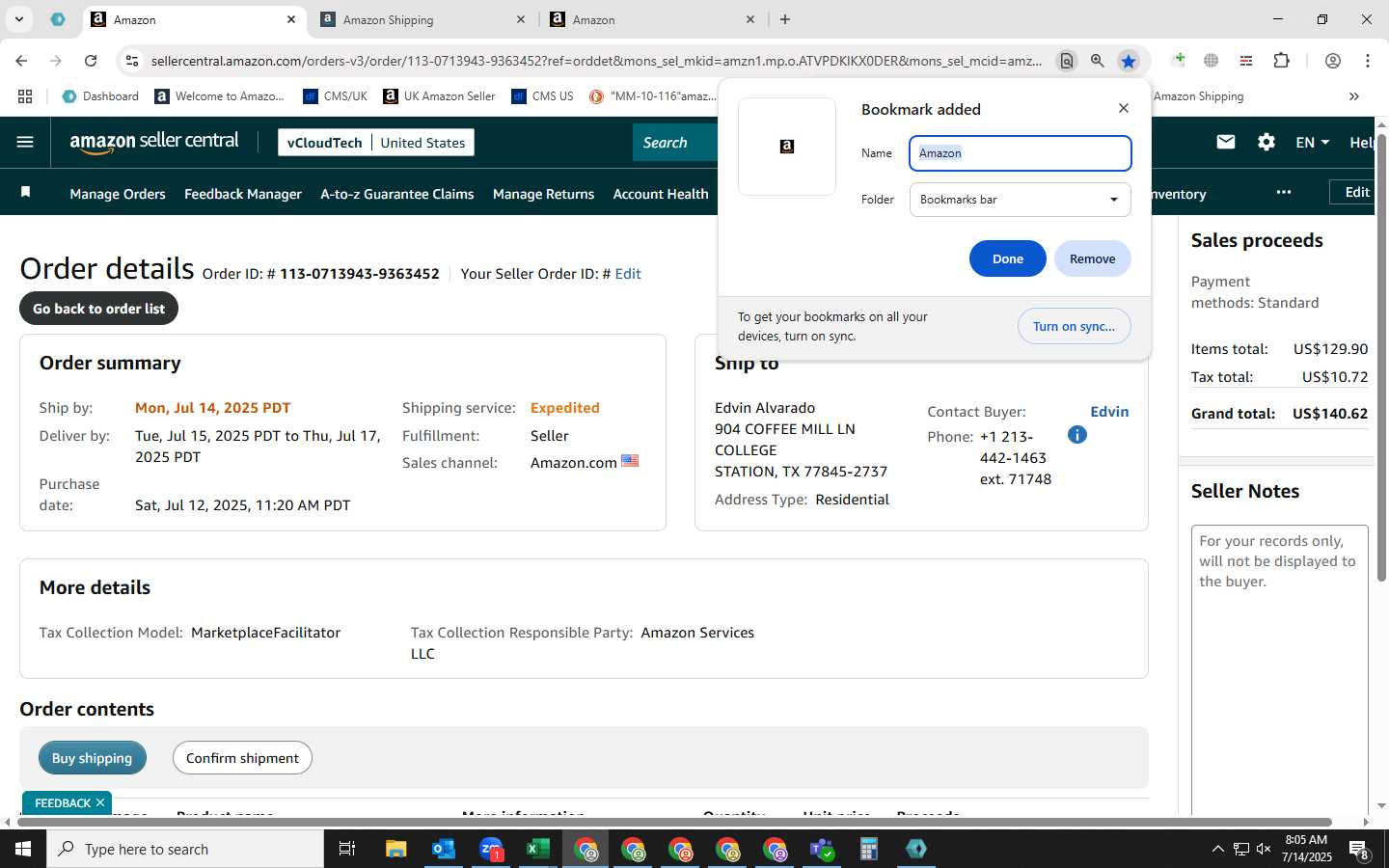Show more bookmarks chevron
This screenshot has height=868, width=1389.
click(x=1353, y=96)
